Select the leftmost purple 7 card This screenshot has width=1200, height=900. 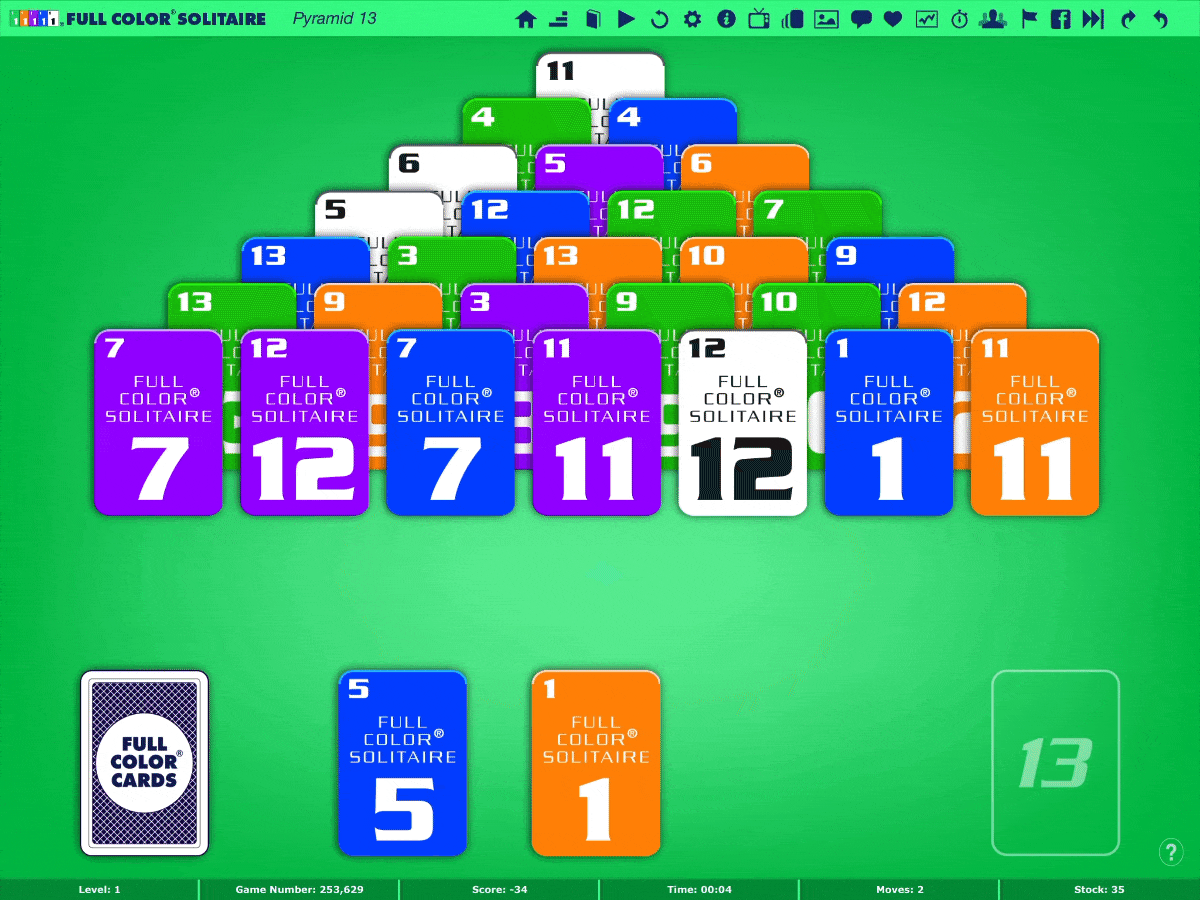[158, 423]
